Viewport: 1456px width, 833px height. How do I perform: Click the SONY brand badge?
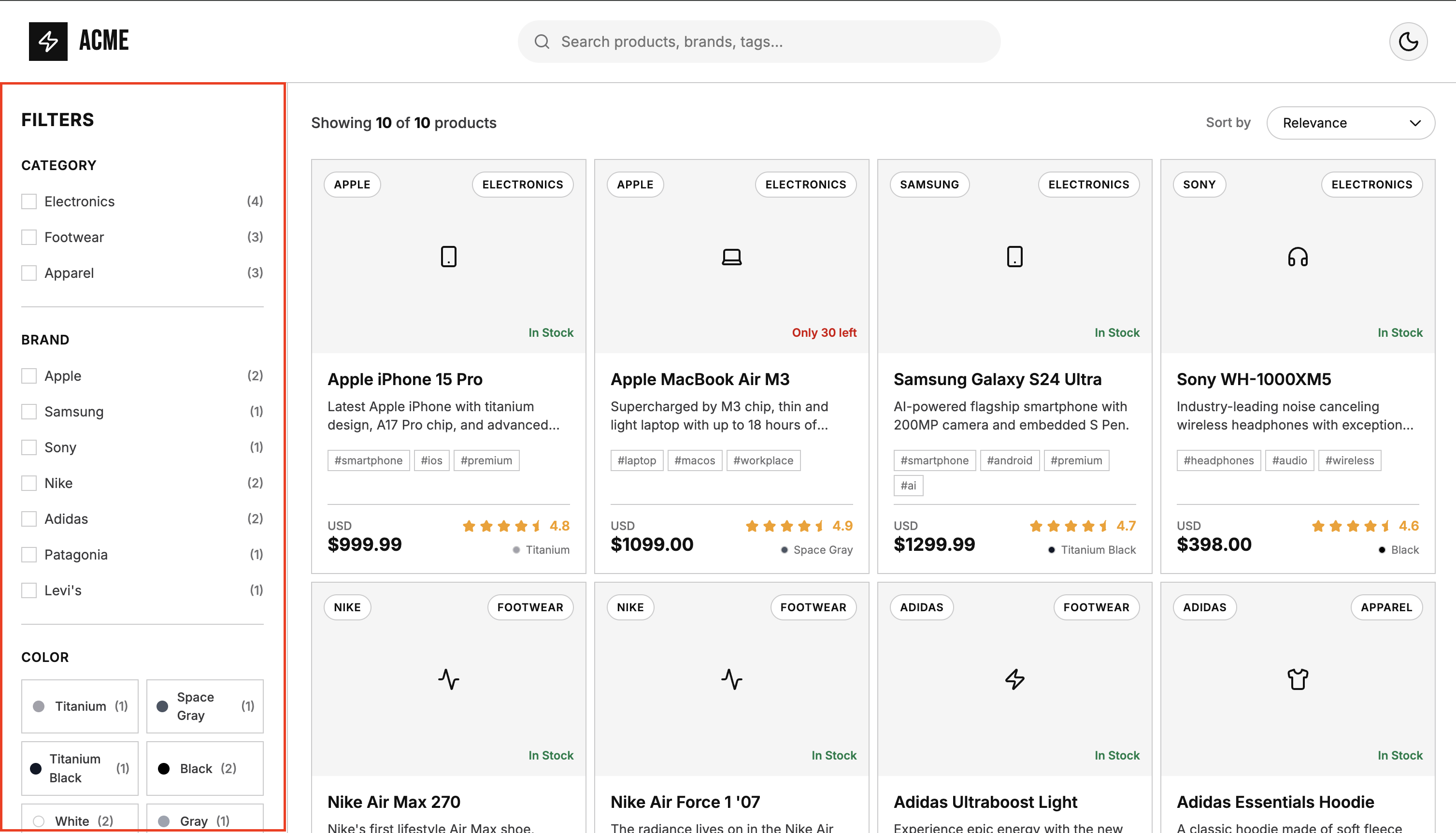point(1199,185)
